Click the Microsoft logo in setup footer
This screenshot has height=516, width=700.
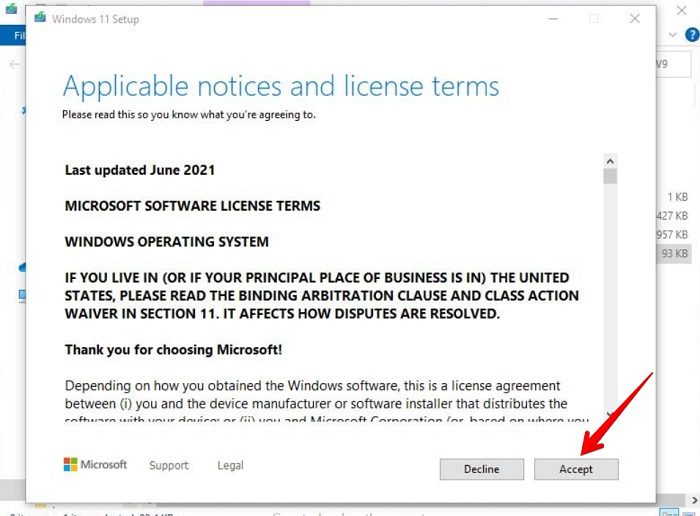[x=95, y=464]
